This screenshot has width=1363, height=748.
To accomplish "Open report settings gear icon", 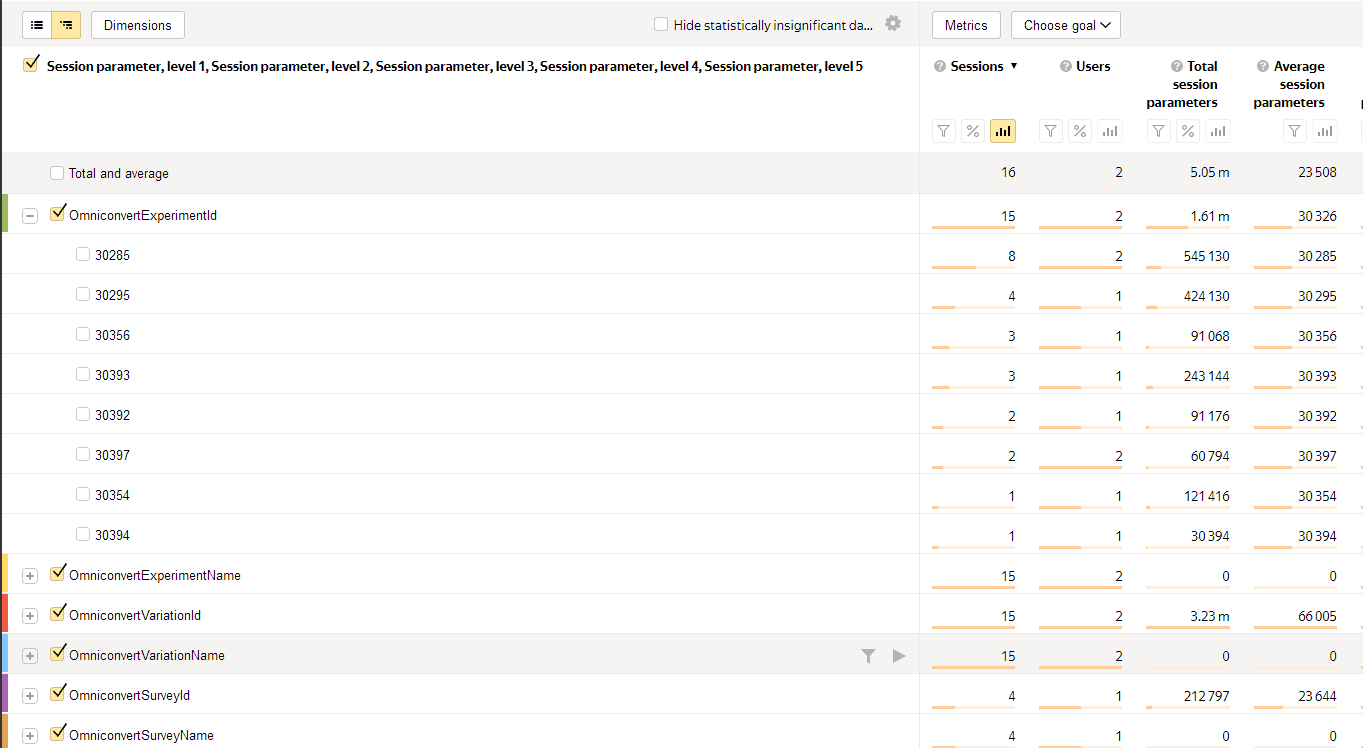I will (x=893, y=24).
